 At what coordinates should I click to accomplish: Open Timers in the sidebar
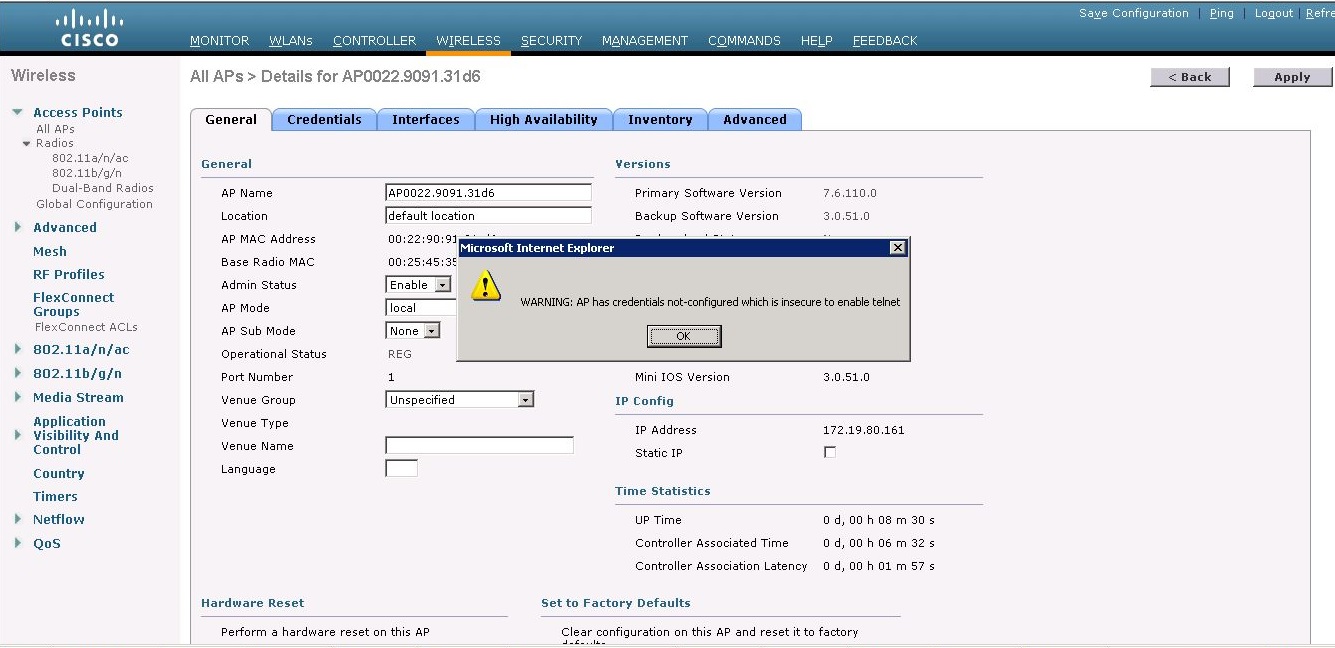[x=55, y=496]
